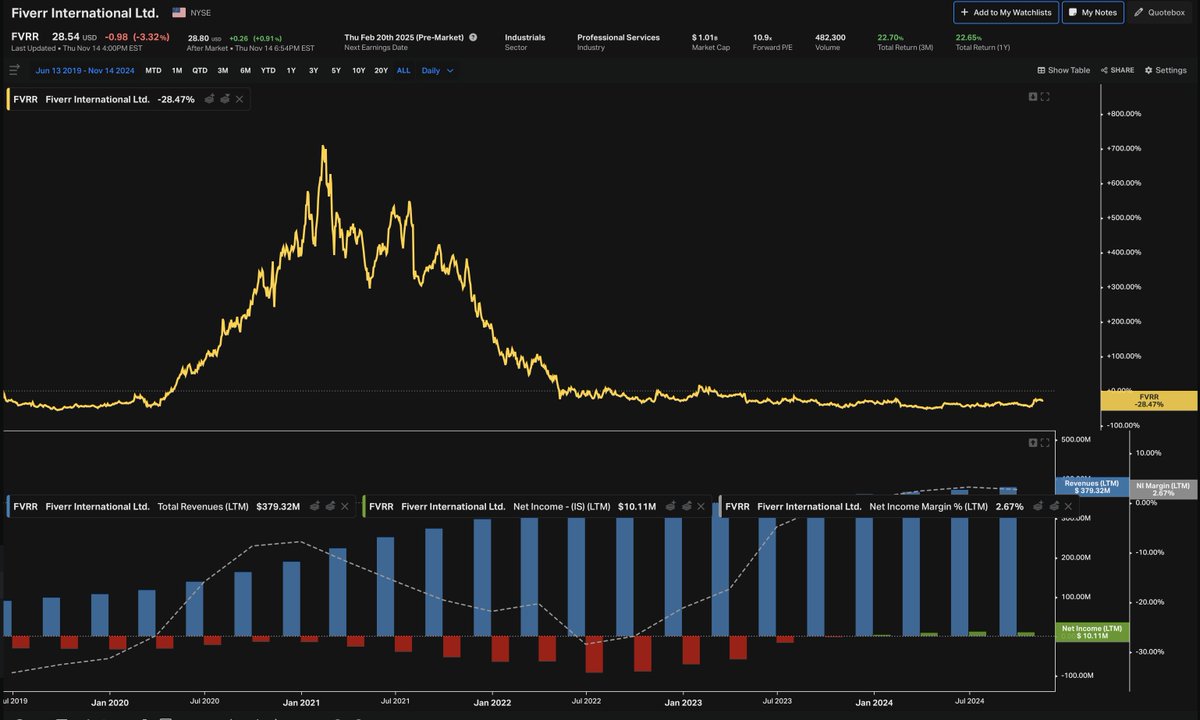Click the blue Total Revenues legend color bar
Viewport: 1200px width, 720px height.
pyautogui.click(x=8, y=507)
